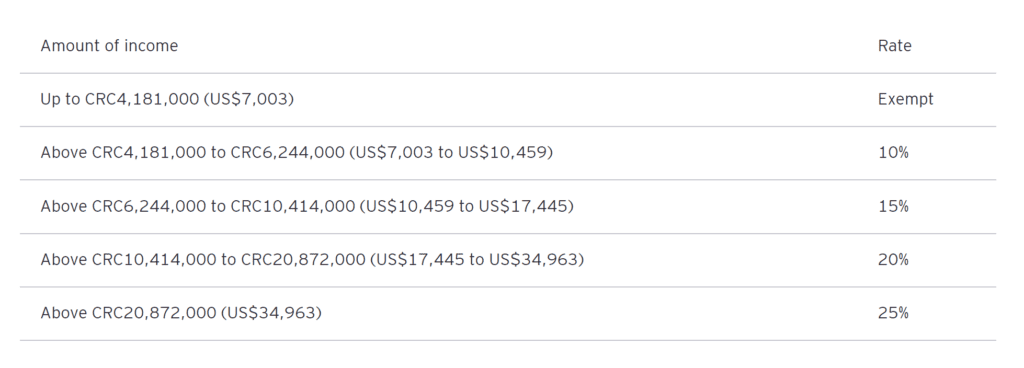
Task: Click the "CRC6,244,000" text in the 10% row
Action: tap(287, 153)
